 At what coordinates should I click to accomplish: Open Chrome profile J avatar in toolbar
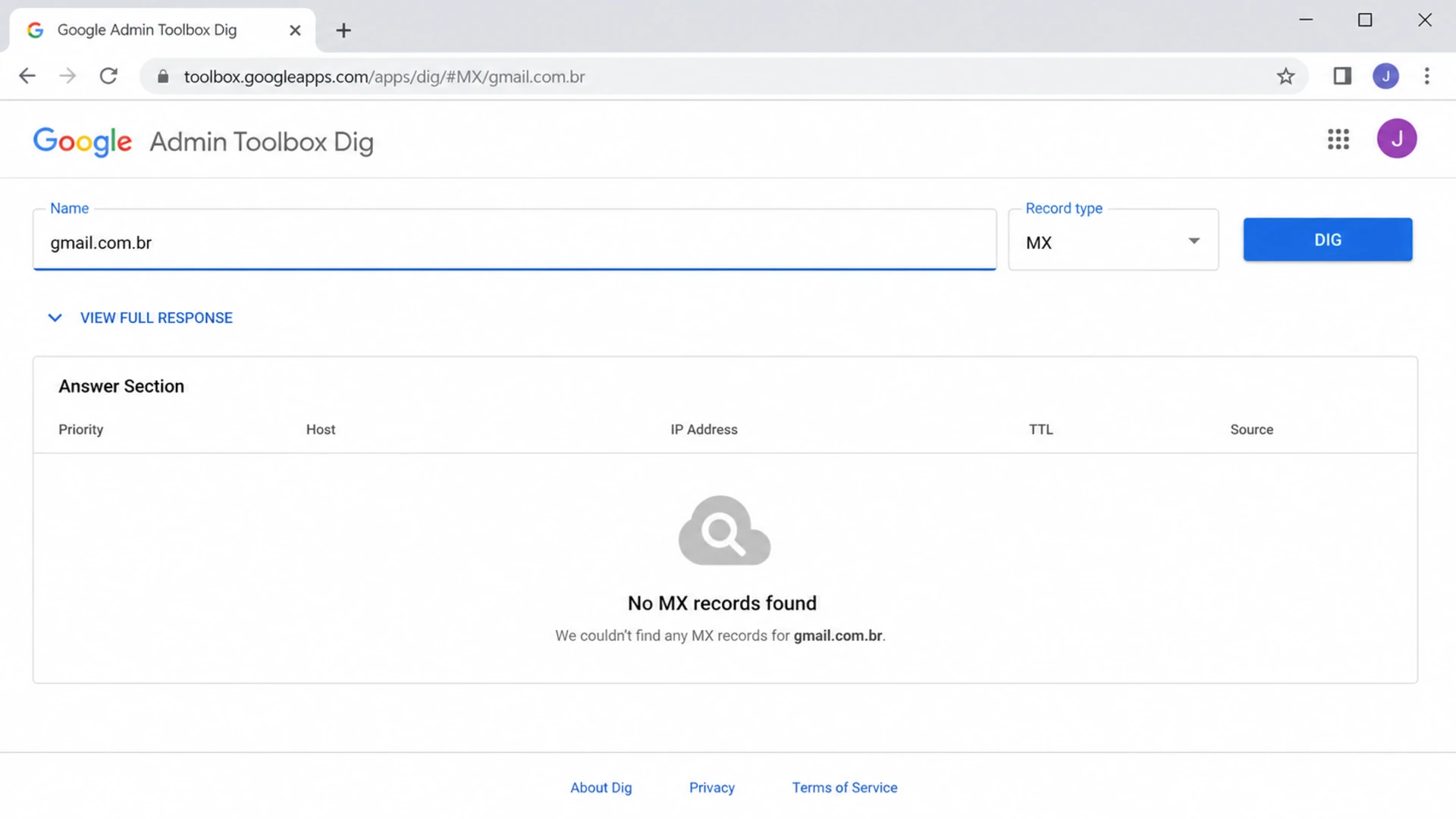[x=1385, y=76]
